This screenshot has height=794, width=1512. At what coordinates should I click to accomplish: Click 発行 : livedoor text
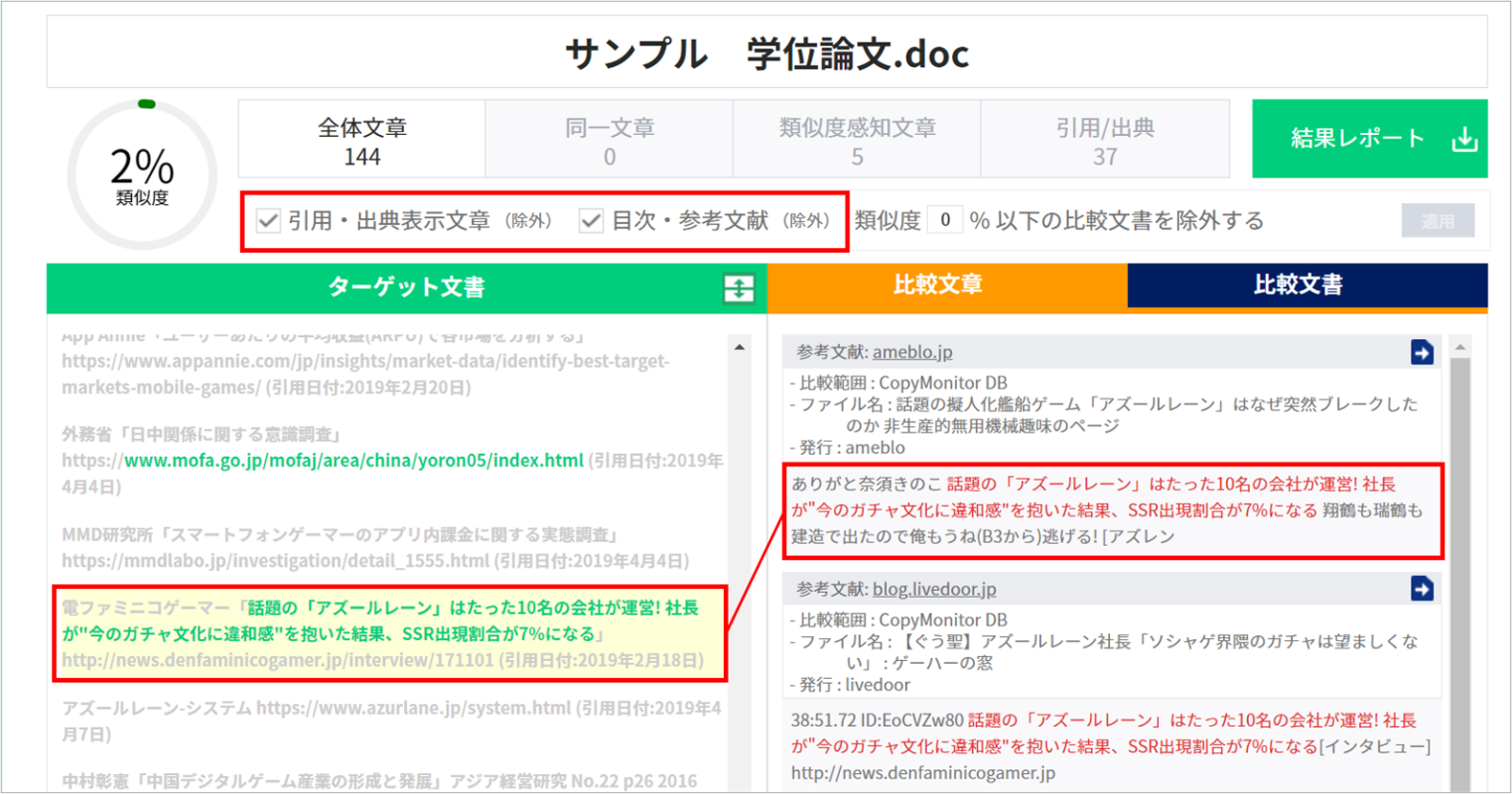(x=850, y=684)
